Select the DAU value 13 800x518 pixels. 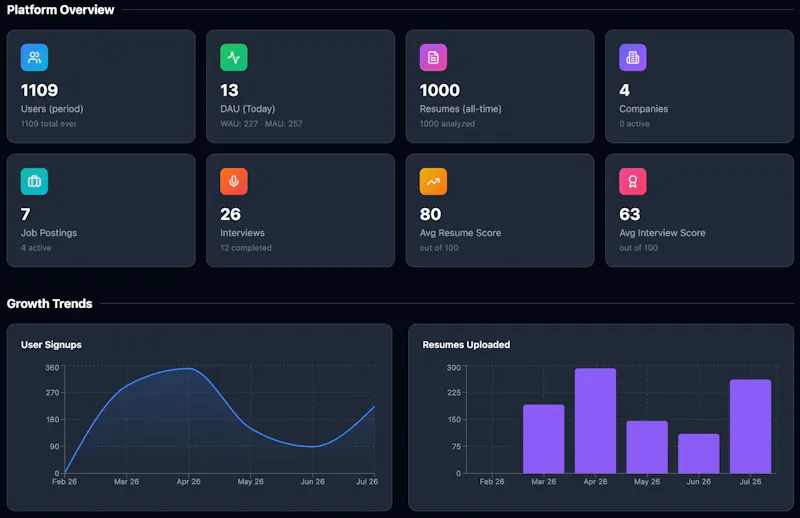click(x=229, y=90)
